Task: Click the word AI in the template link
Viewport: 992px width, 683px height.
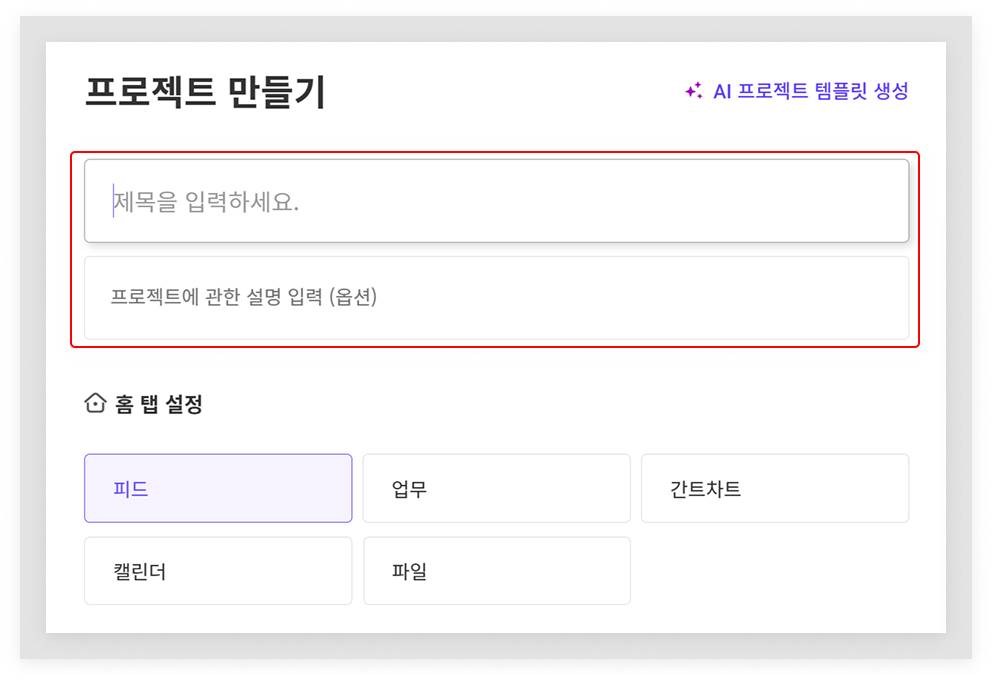Action: (x=722, y=91)
